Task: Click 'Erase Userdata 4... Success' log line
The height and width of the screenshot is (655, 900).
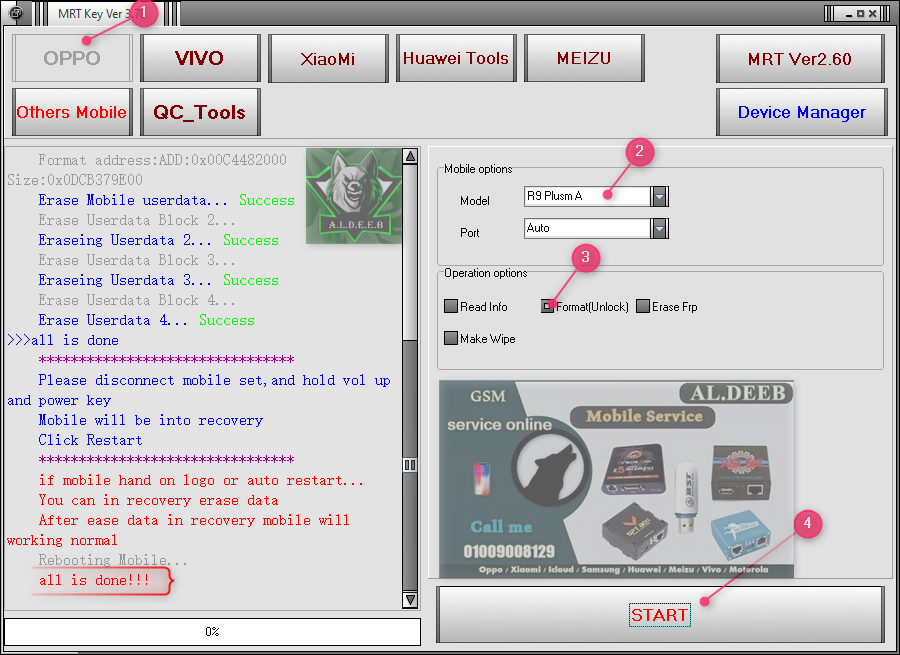Action: (x=146, y=320)
